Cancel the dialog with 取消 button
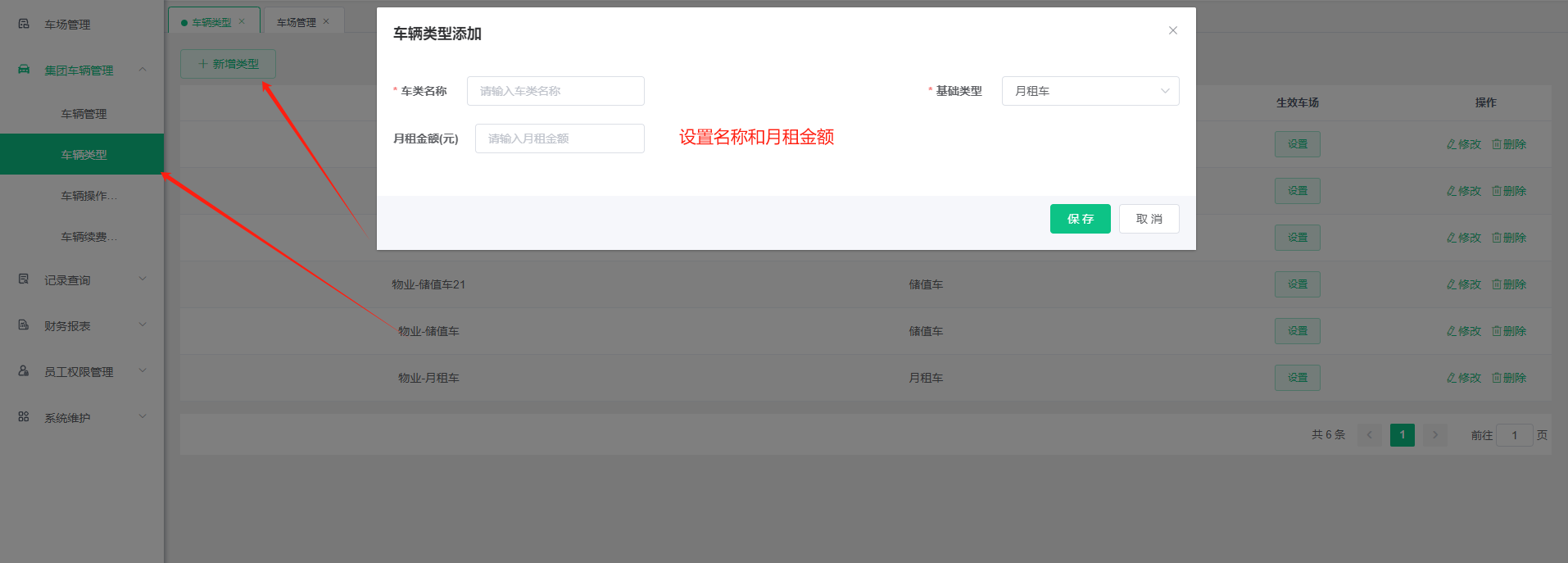 (1149, 219)
